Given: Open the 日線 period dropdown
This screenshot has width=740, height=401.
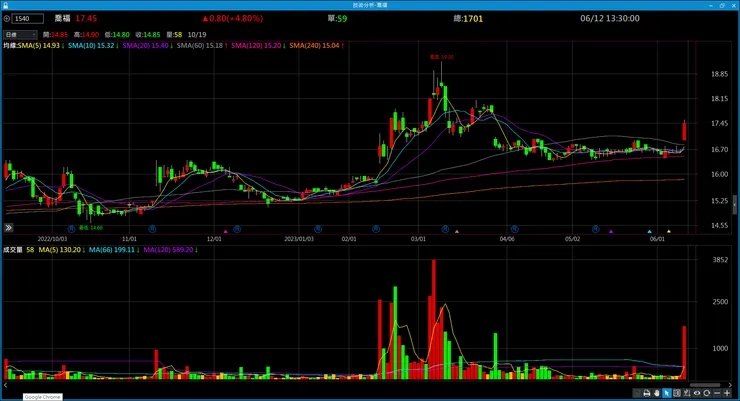Looking at the screenshot, I should tap(20, 34).
